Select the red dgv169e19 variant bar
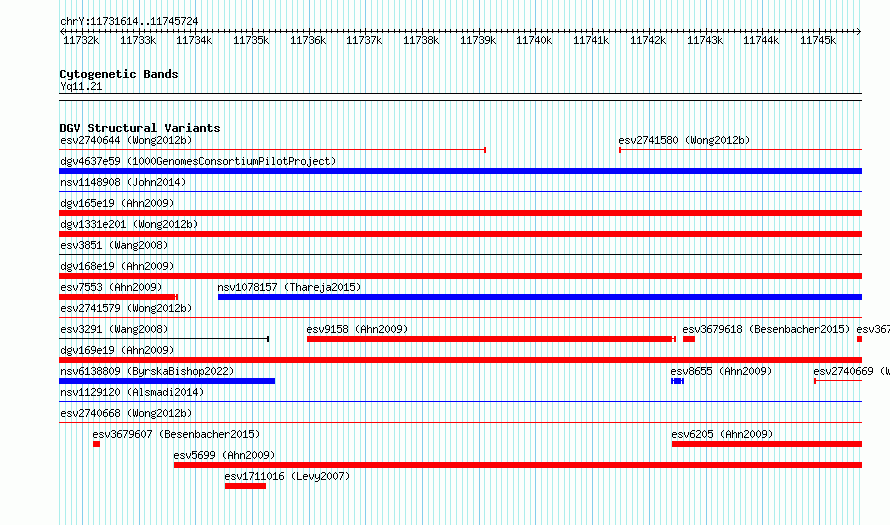Screen dimensions: 890x525 point(460,360)
